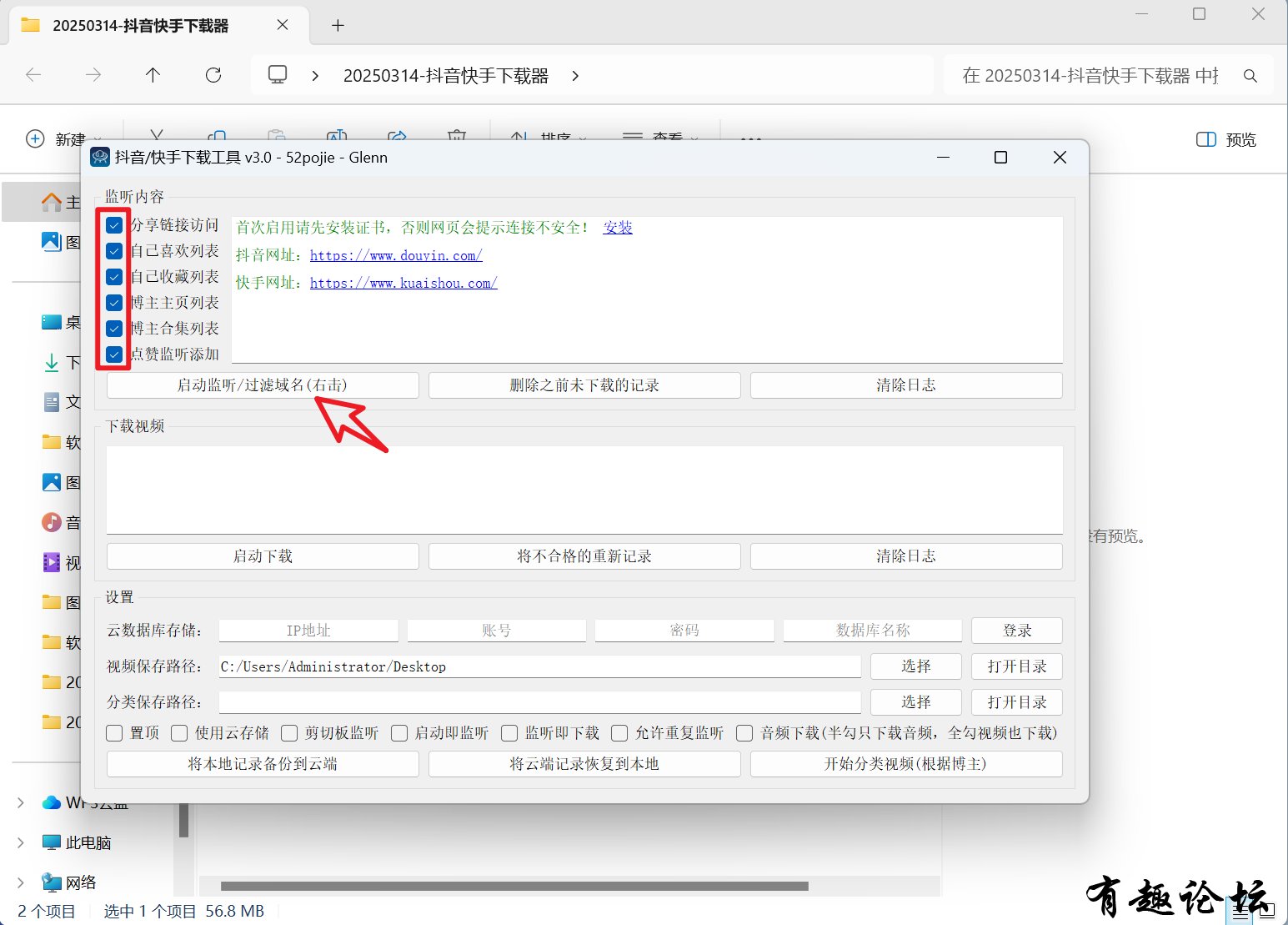Go up one folder in File Explorer

coord(153,75)
